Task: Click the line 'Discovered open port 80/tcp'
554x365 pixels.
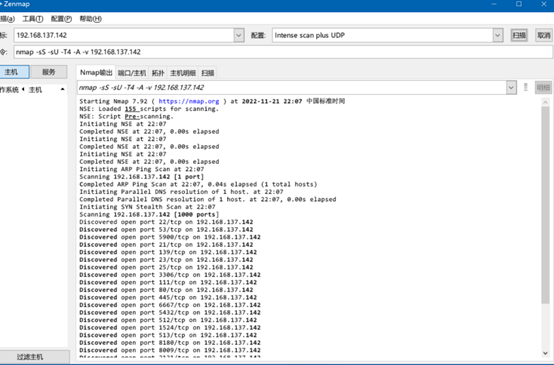Action: [166, 290]
